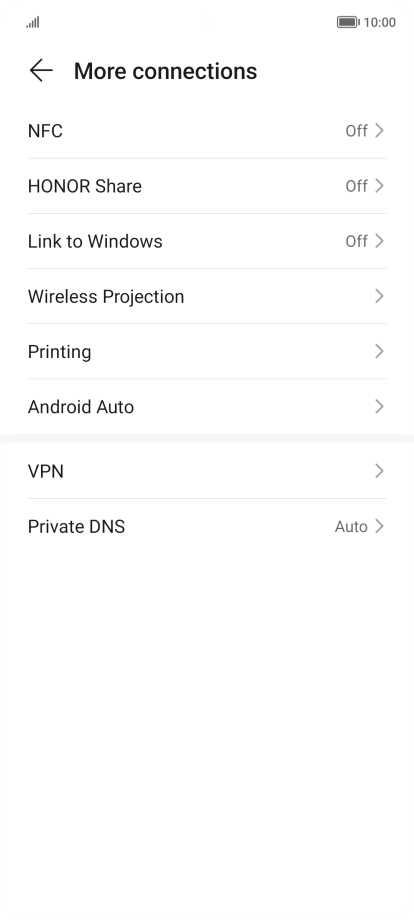This screenshot has width=414, height=920.
Task: Tap the arrow beside Printing
Action: (379, 351)
